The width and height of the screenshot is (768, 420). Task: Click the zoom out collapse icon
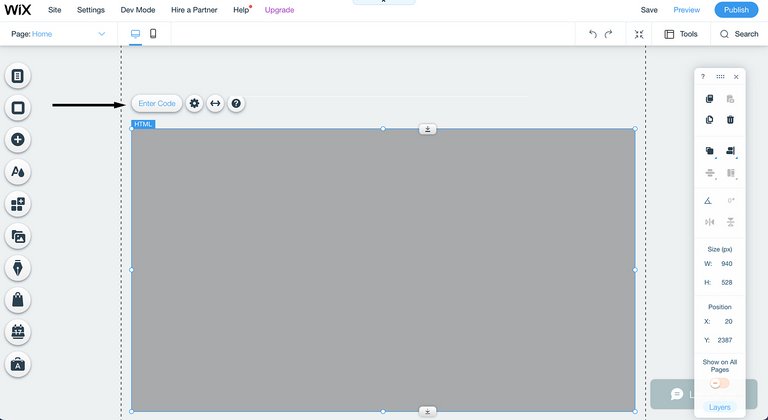pyautogui.click(x=639, y=34)
